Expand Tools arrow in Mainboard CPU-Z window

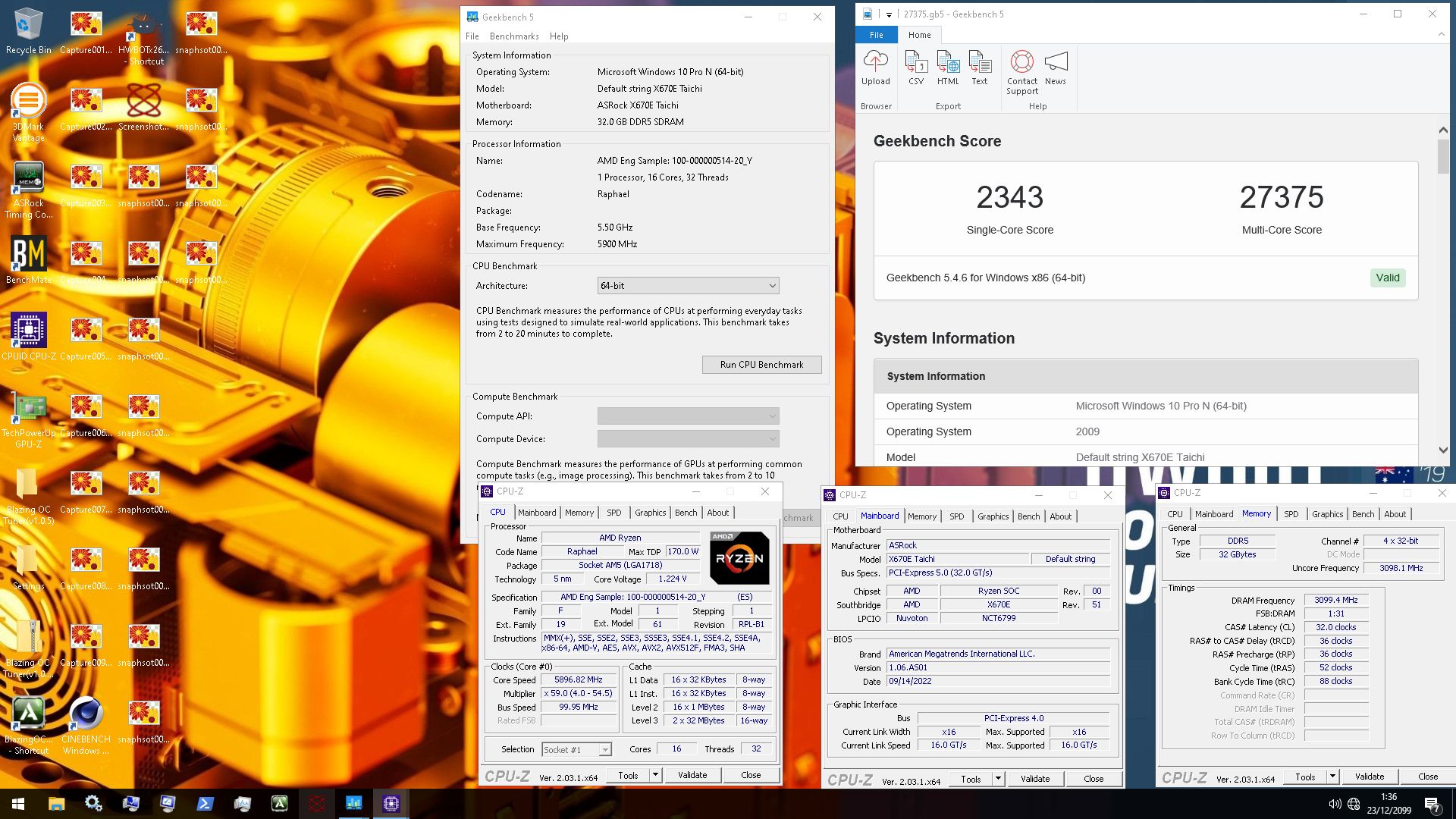[998, 779]
